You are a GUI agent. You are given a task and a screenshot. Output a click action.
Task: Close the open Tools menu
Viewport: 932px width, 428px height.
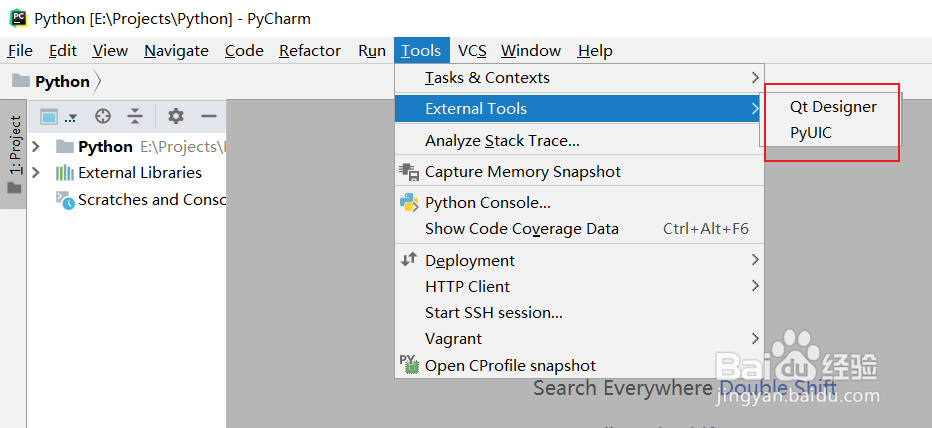point(421,51)
